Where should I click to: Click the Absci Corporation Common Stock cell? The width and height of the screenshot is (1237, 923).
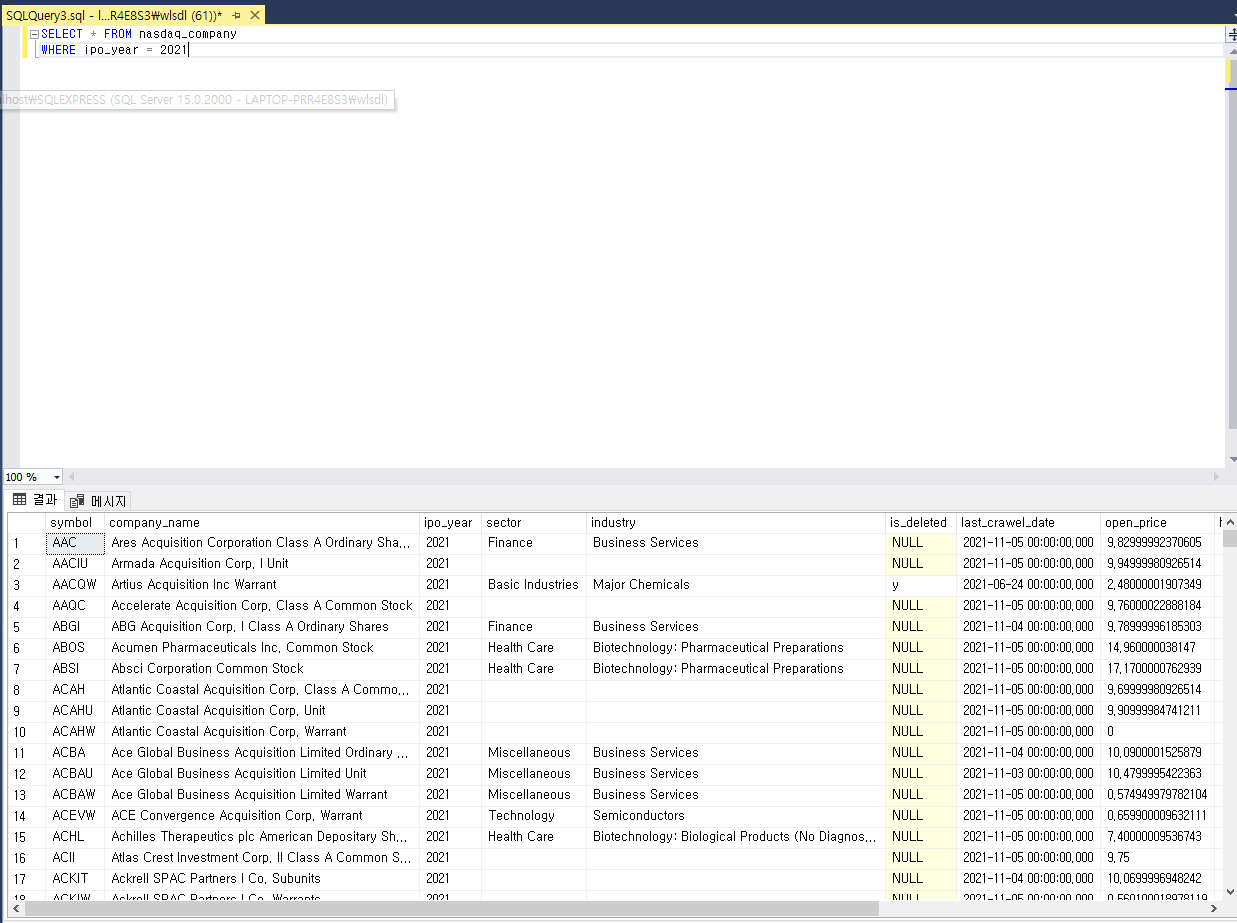(x=262, y=669)
